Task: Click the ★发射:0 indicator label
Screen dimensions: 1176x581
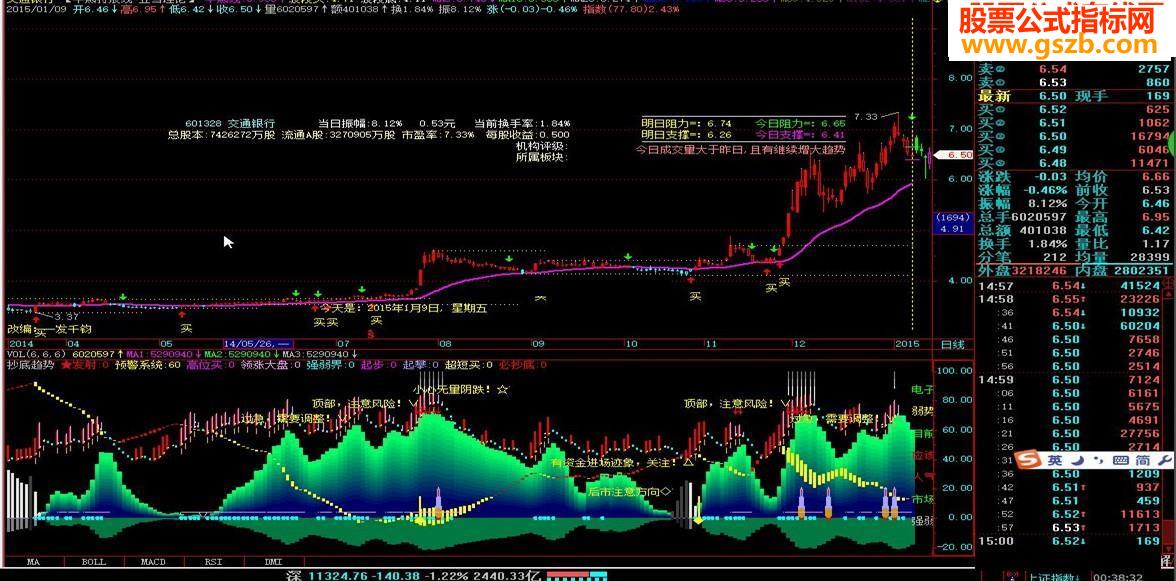Action: click(x=85, y=365)
